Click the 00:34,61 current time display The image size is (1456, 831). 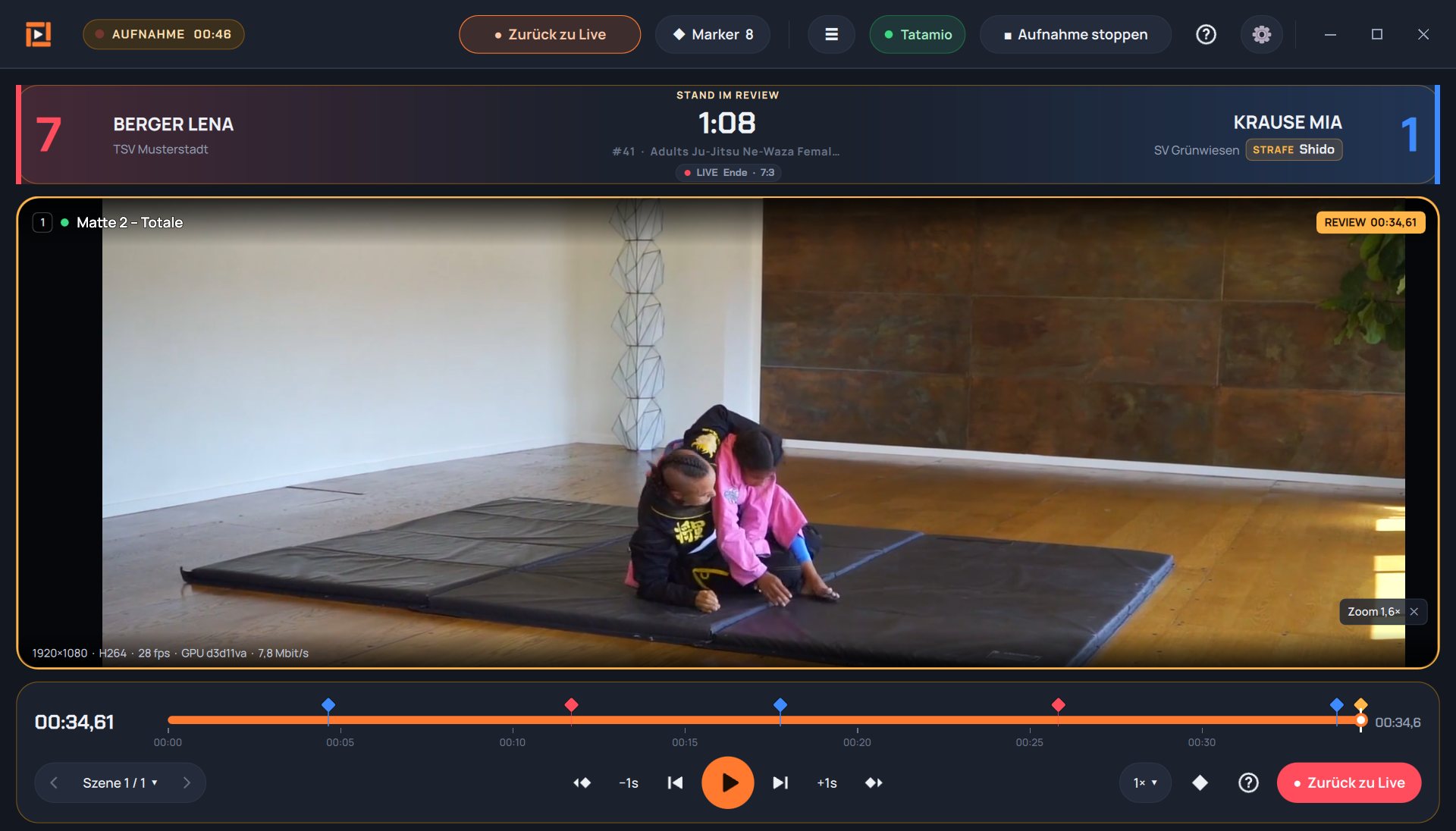tap(74, 722)
